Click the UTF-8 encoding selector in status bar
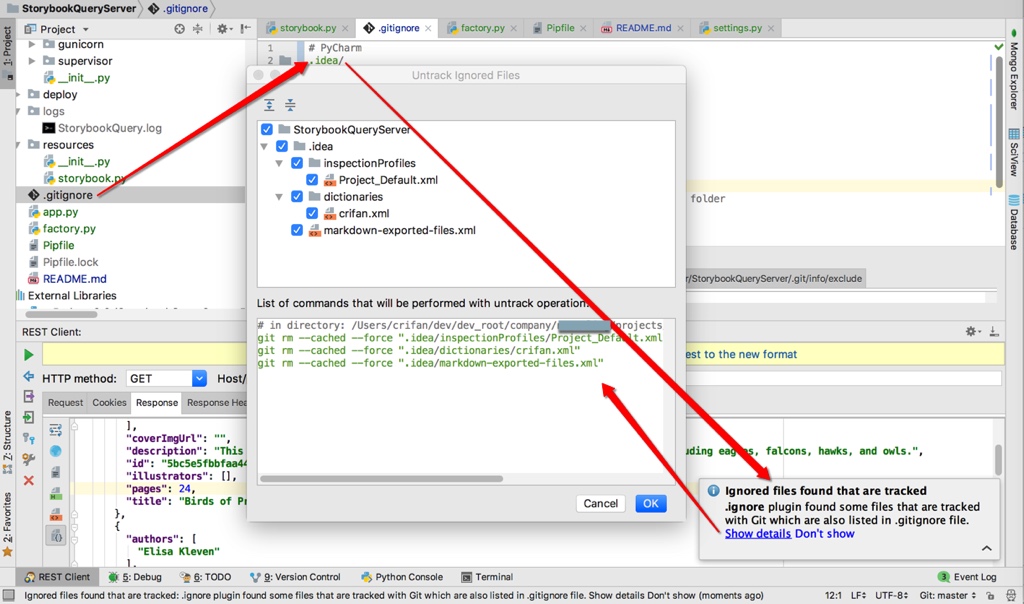Screen dimensions: 1024x604 [891, 596]
